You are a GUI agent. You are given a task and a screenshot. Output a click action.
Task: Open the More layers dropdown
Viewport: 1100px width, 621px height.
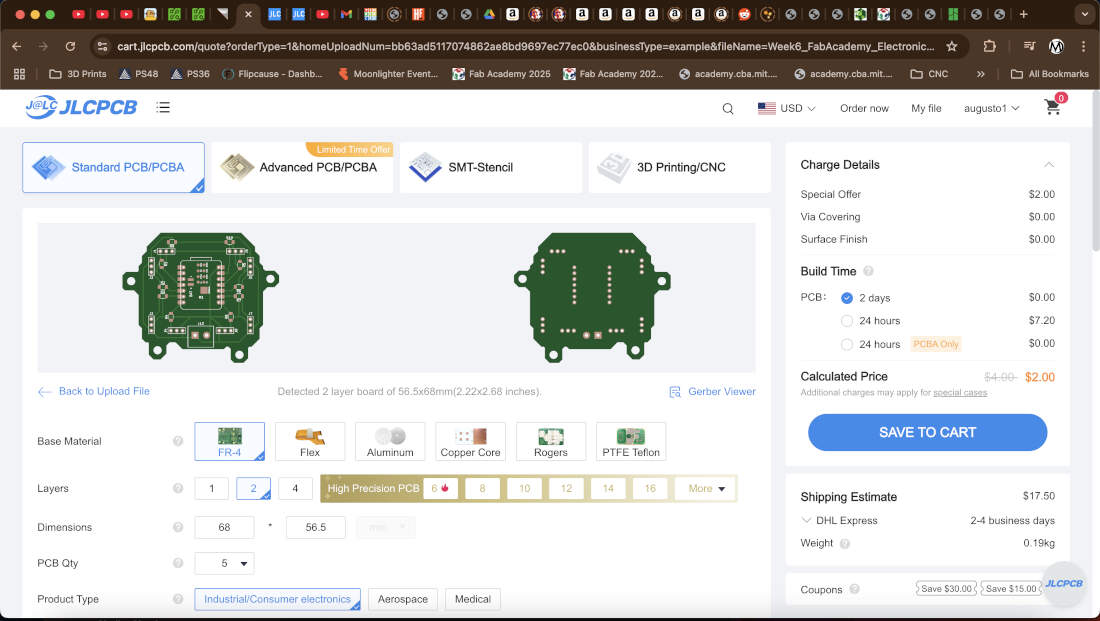[x=705, y=488]
